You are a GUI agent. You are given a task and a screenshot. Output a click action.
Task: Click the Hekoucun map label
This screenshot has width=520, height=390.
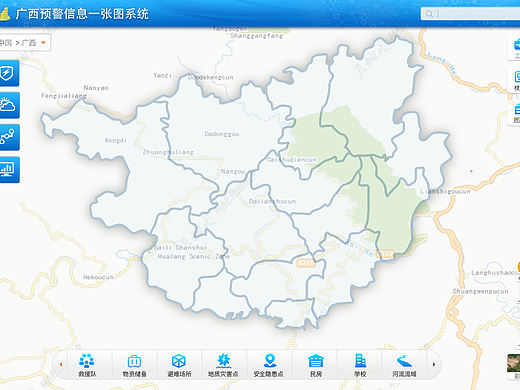pos(98,277)
